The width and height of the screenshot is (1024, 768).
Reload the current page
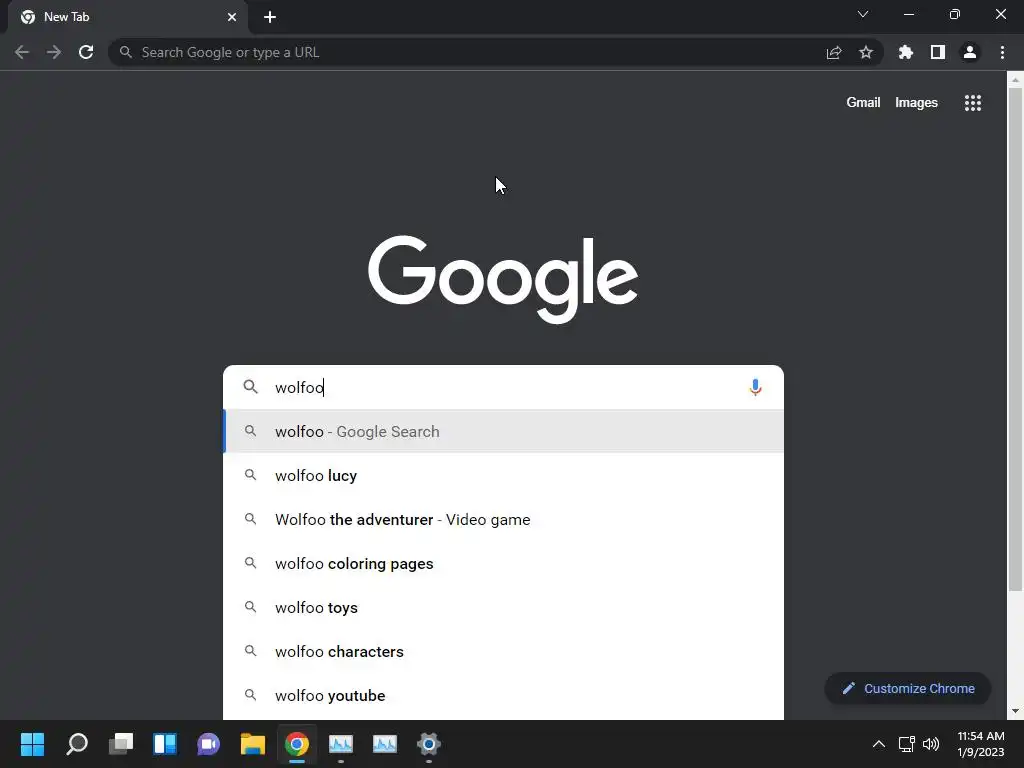pyautogui.click(x=86, y=52)
